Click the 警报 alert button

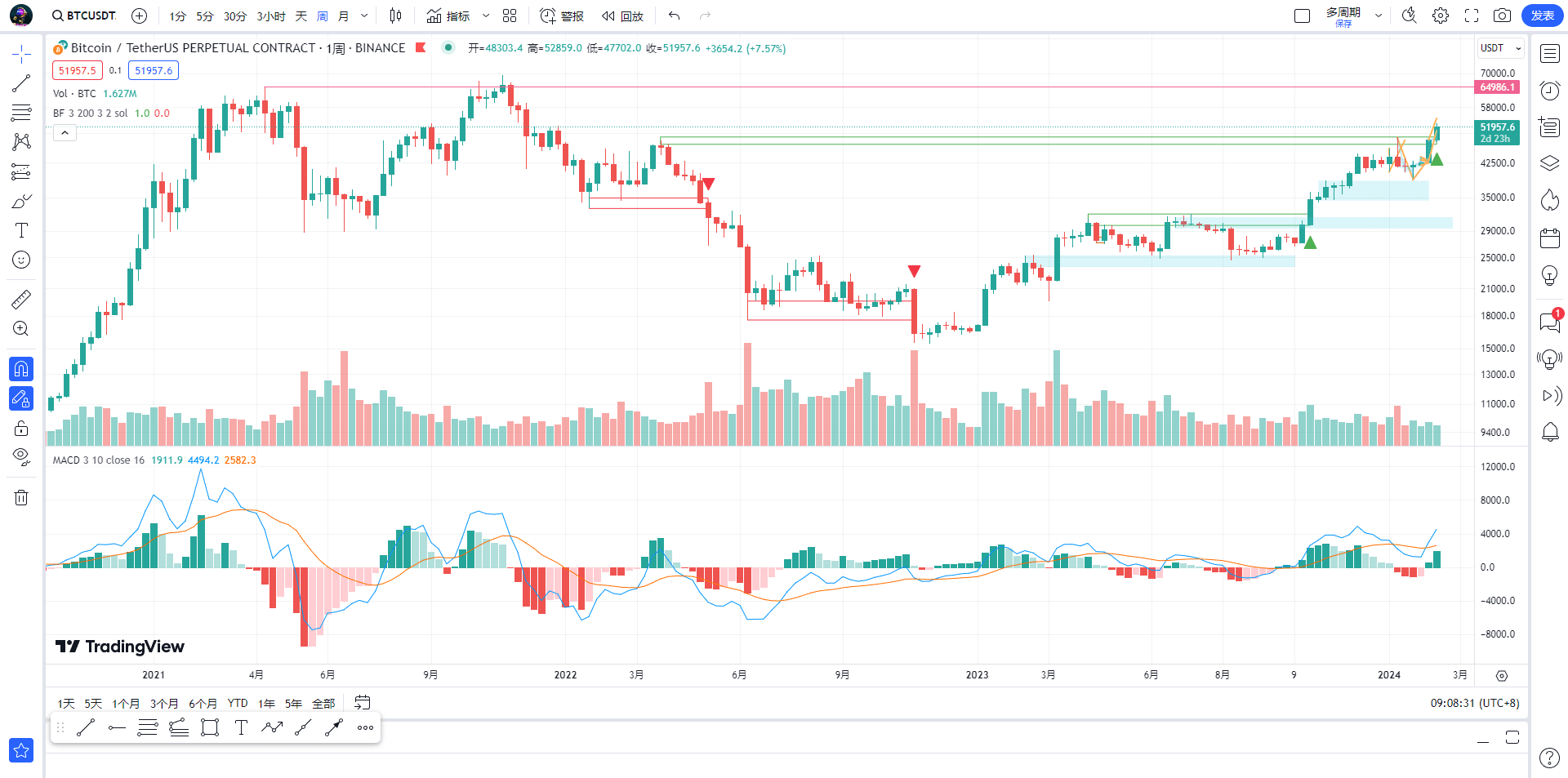(562, 16)
